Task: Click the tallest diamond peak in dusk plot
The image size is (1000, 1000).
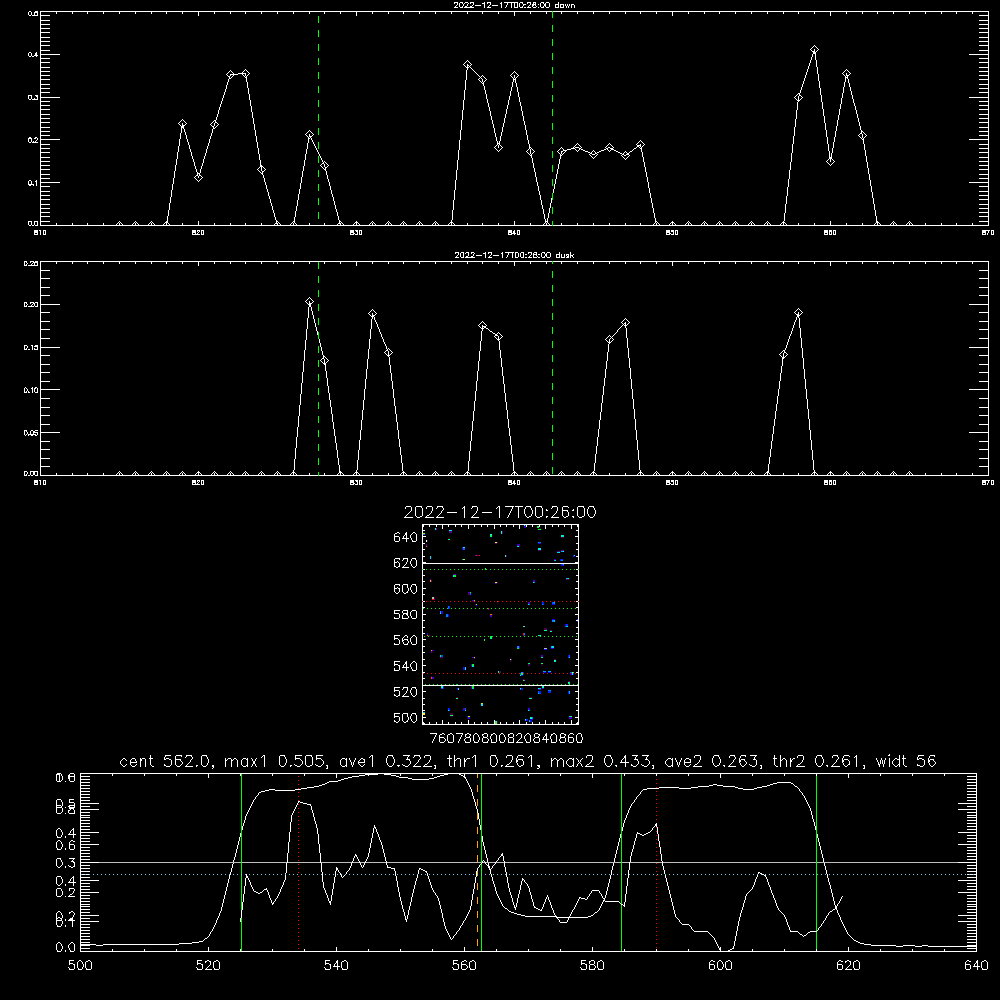Action: coord(309,302)
